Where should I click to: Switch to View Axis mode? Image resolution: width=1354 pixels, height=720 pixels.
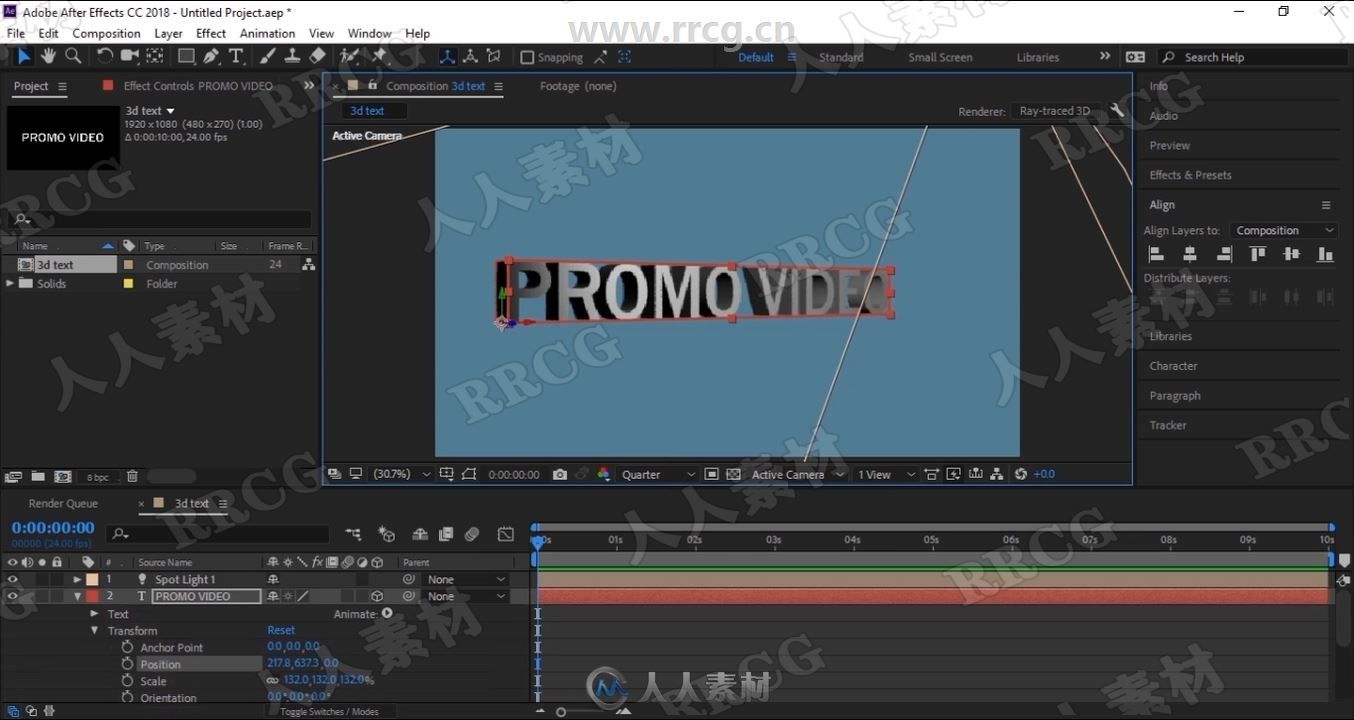493,57
